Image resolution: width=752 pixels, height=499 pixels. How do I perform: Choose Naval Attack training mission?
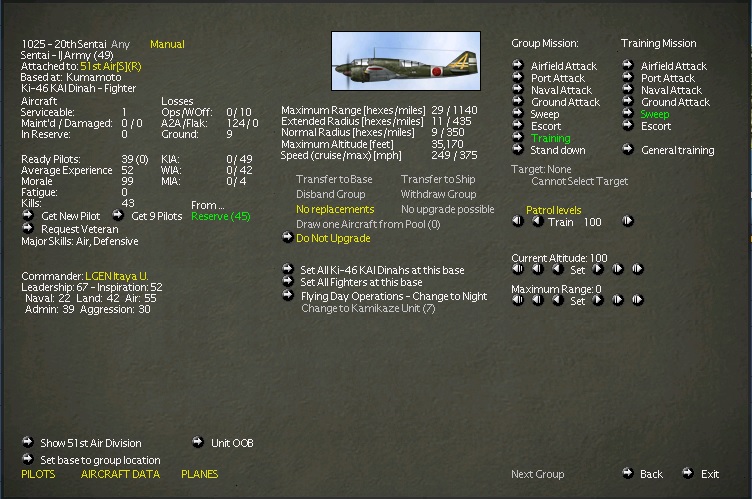(664, 90)
